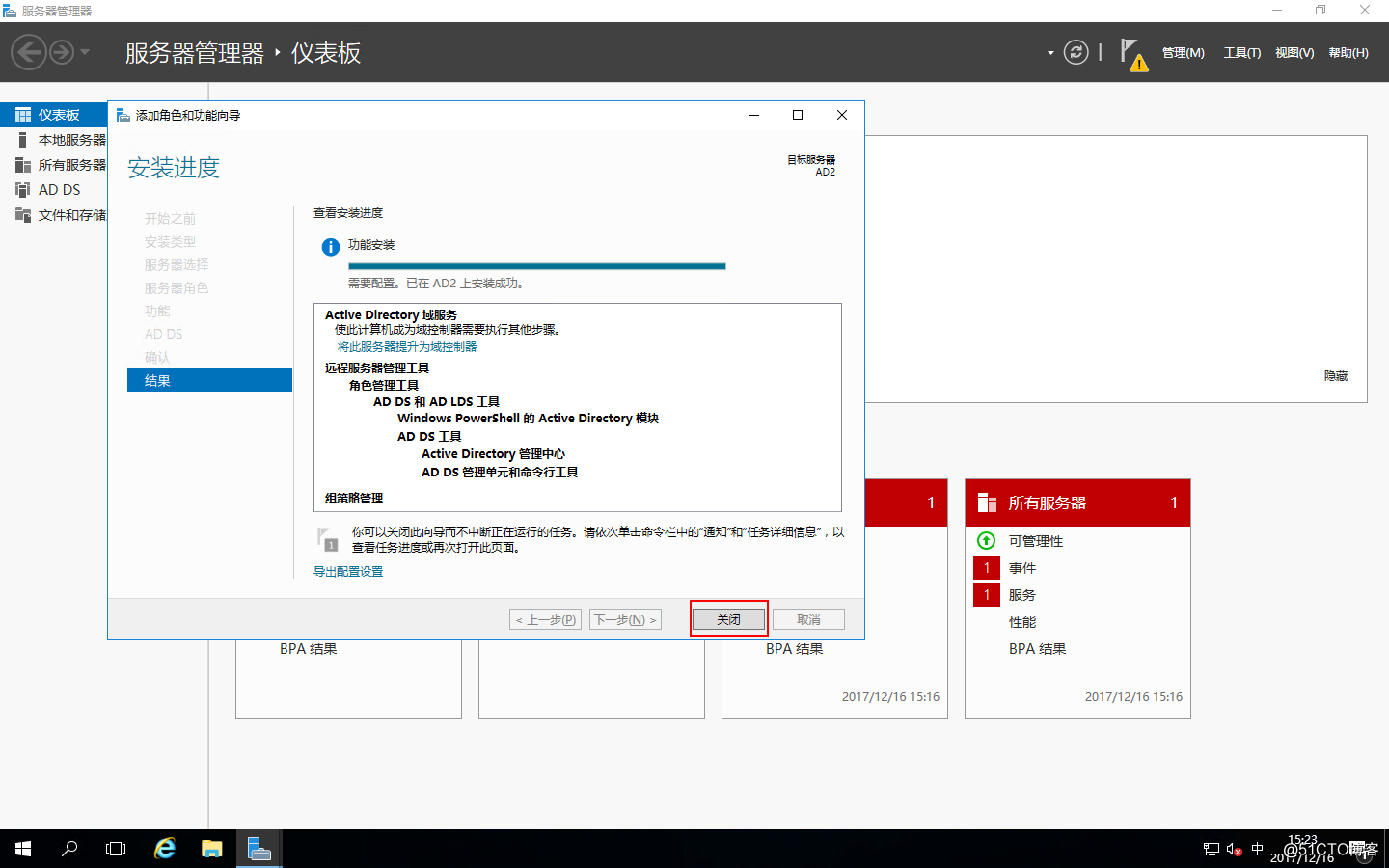Open 可管理性 in 所有服务器 tile
Screen dimensions: 1389x868
click(1036, 541)
